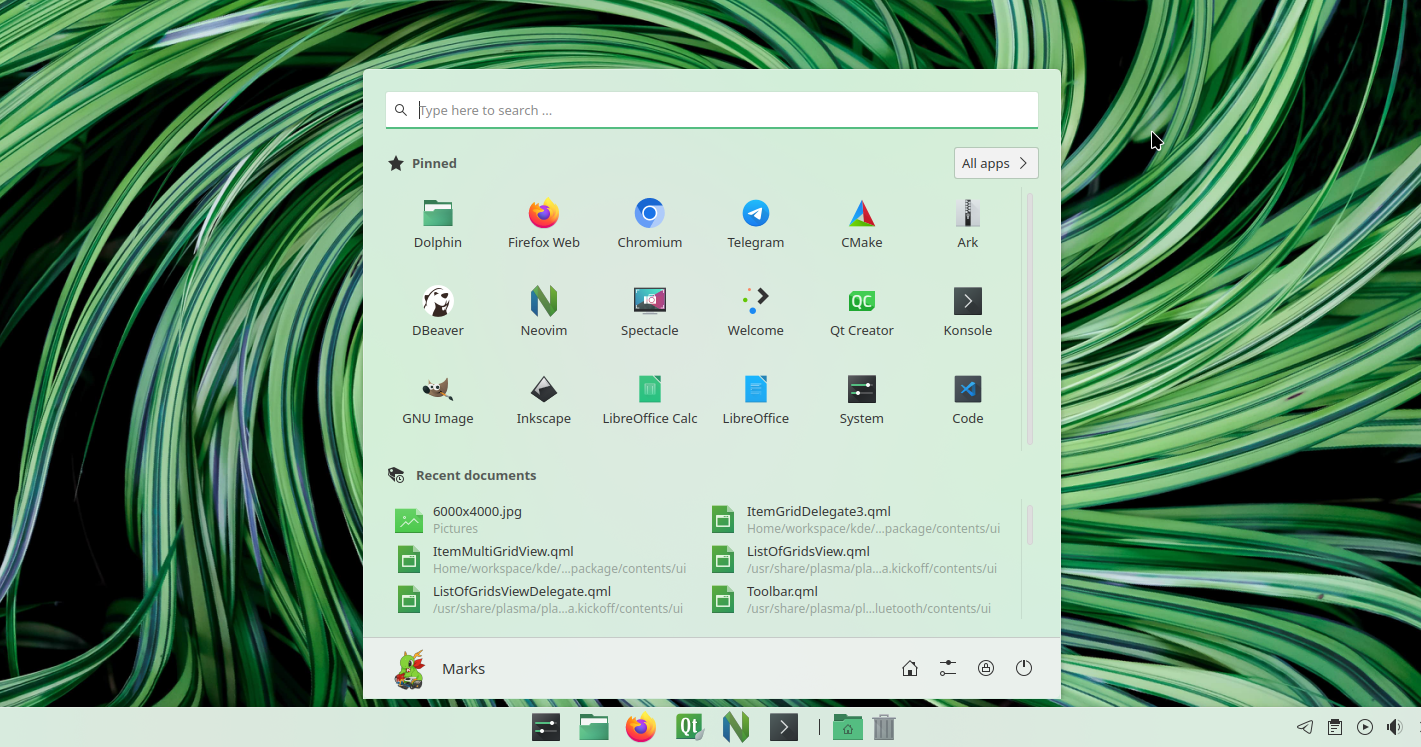Launch Dolphin from the pinned apps

(x=438, y=223)
